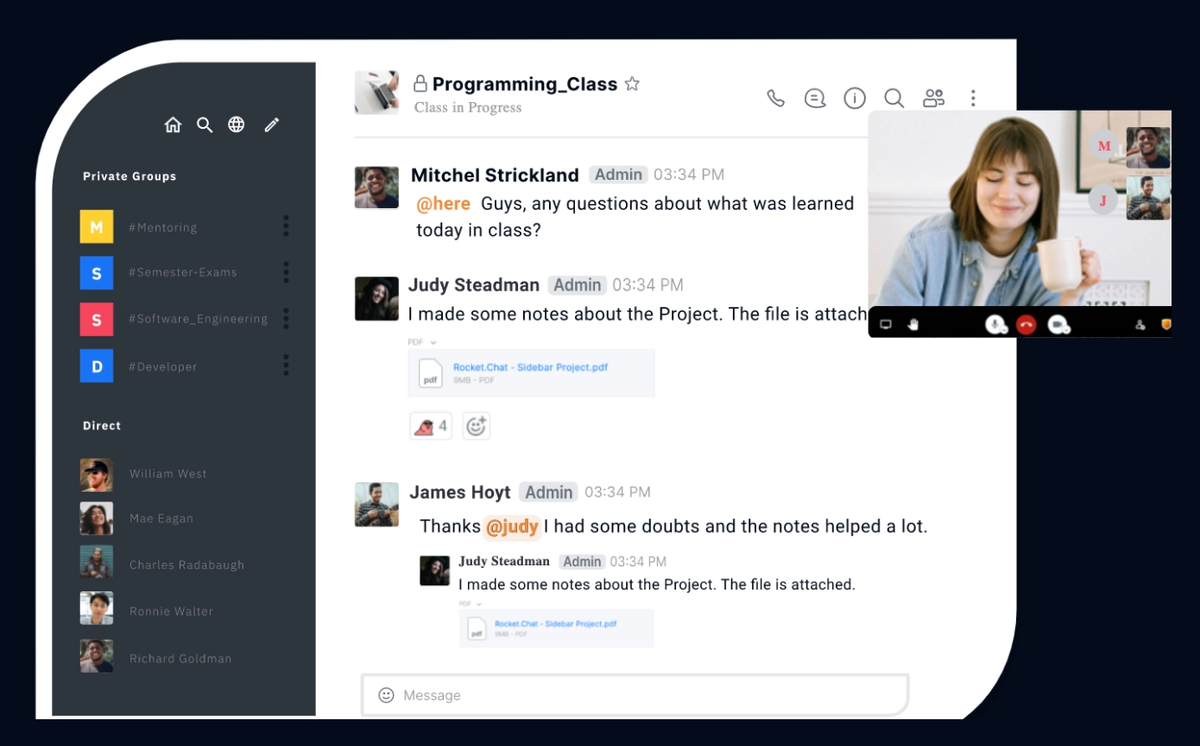Start a voice call with phone icon

pyautogui.click(x=776, y=98)
